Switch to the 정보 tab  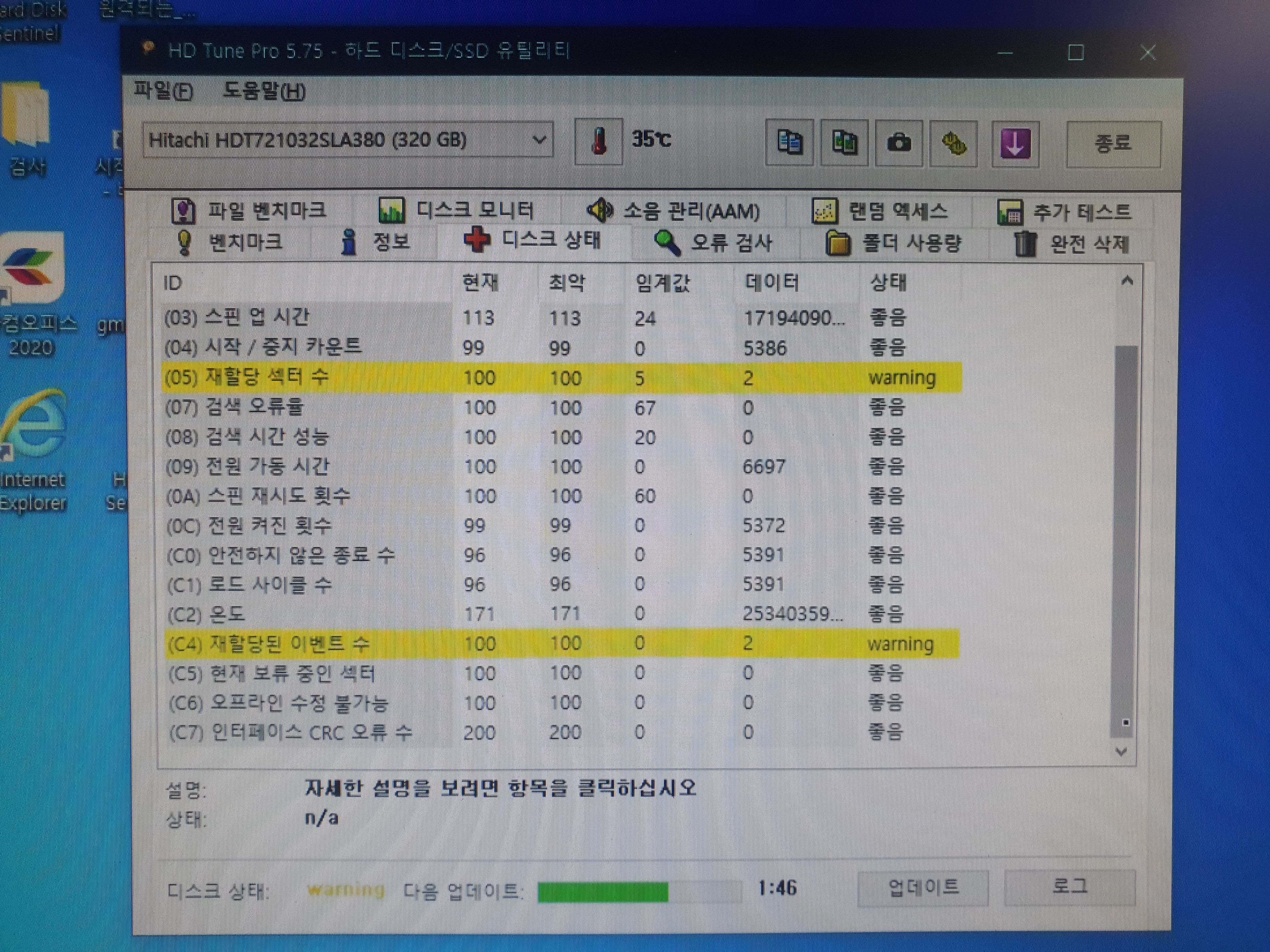pyautogui.click(x=375, y=241)
